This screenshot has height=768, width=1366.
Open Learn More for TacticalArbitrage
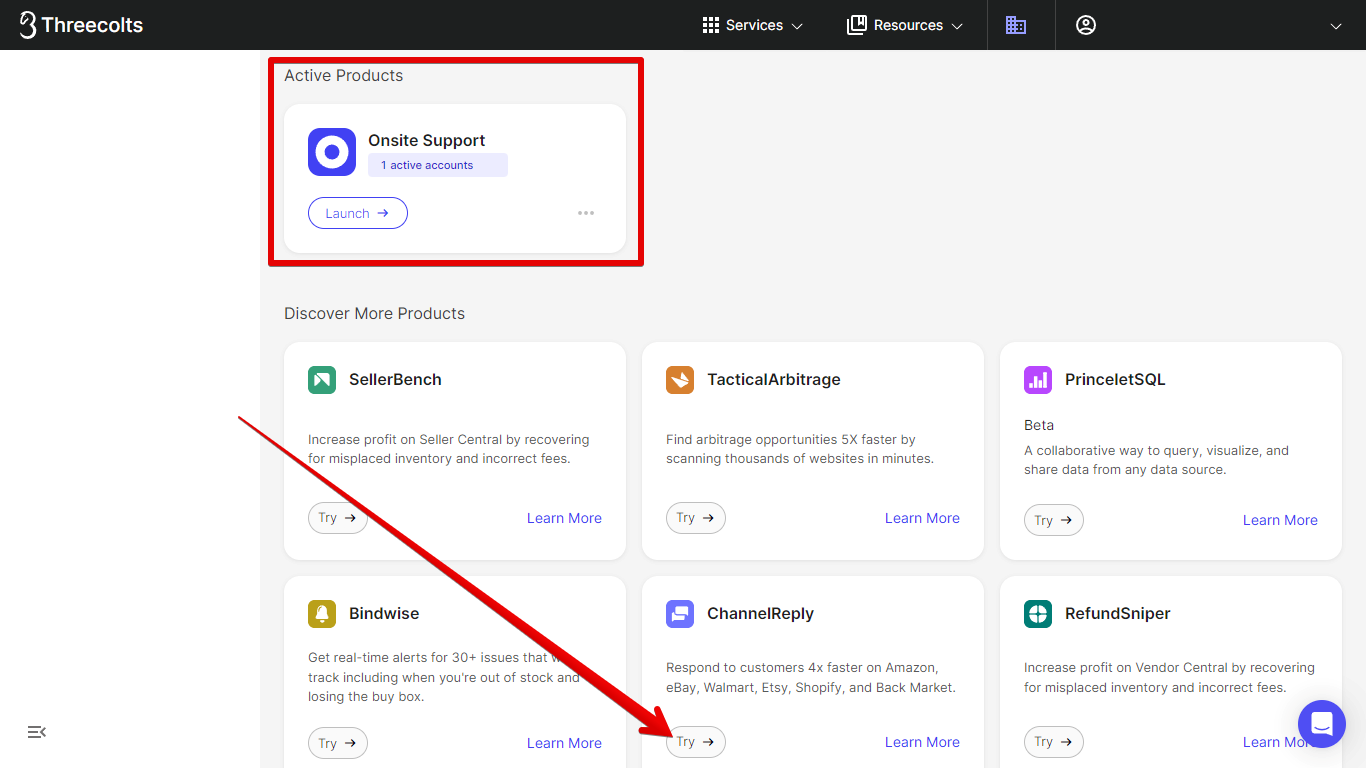coord(922,518)
